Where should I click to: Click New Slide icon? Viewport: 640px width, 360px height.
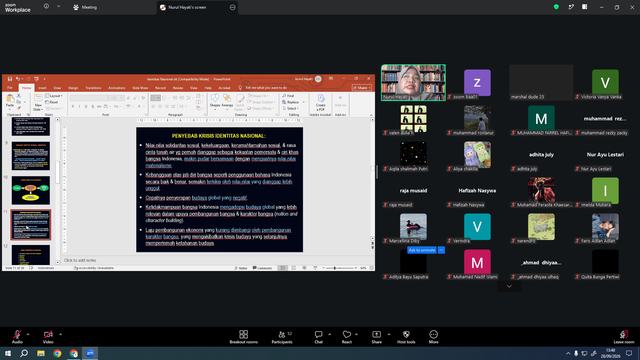(38, 102)
